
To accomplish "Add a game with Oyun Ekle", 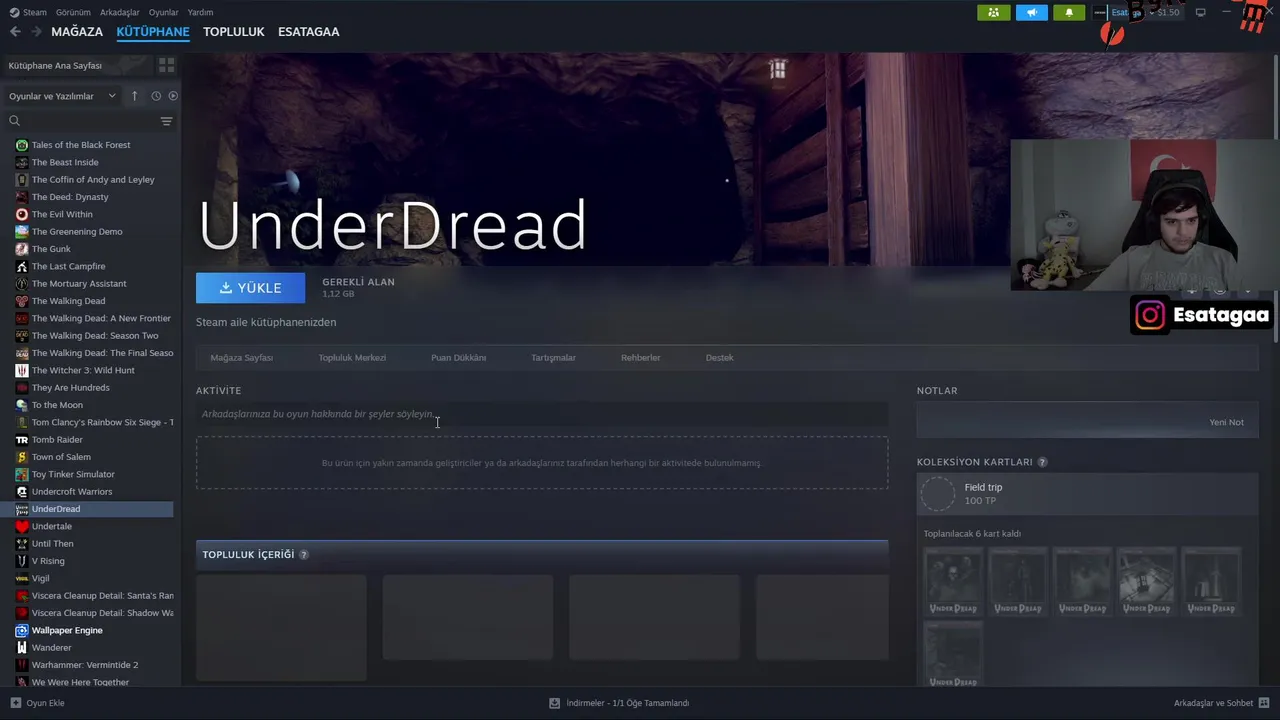I will click(x=38, y=703).
